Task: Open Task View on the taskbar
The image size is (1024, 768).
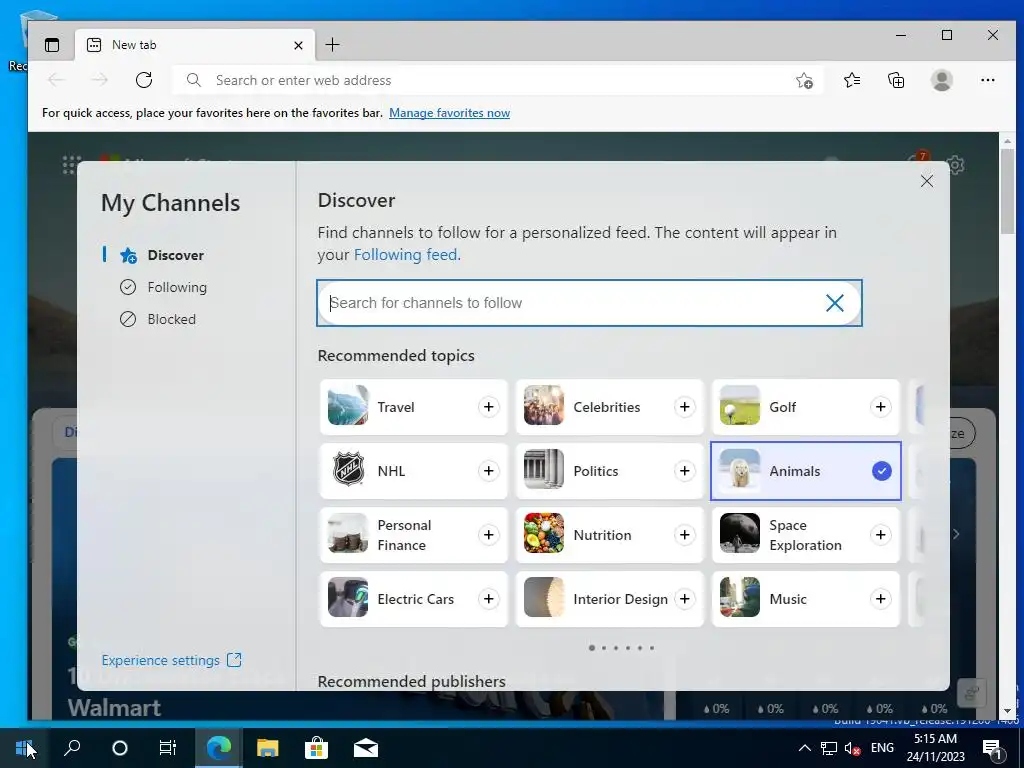Action: click(168, 748)
